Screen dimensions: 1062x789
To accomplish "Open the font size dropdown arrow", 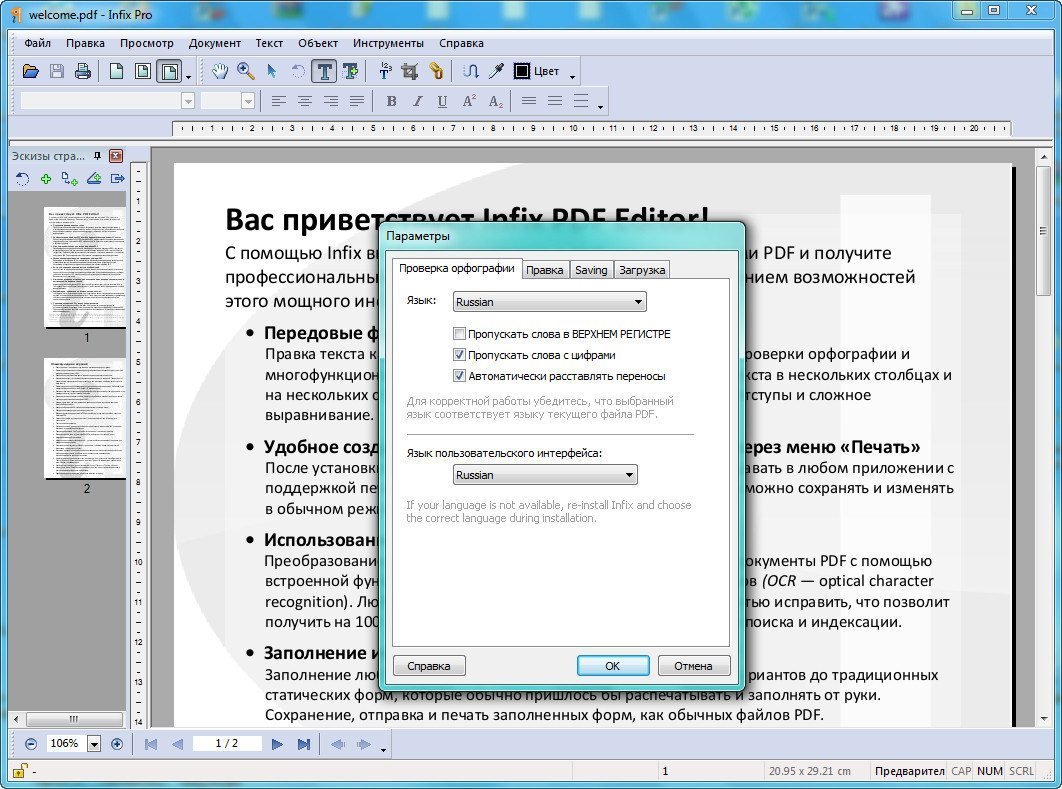I will point(248,102).
